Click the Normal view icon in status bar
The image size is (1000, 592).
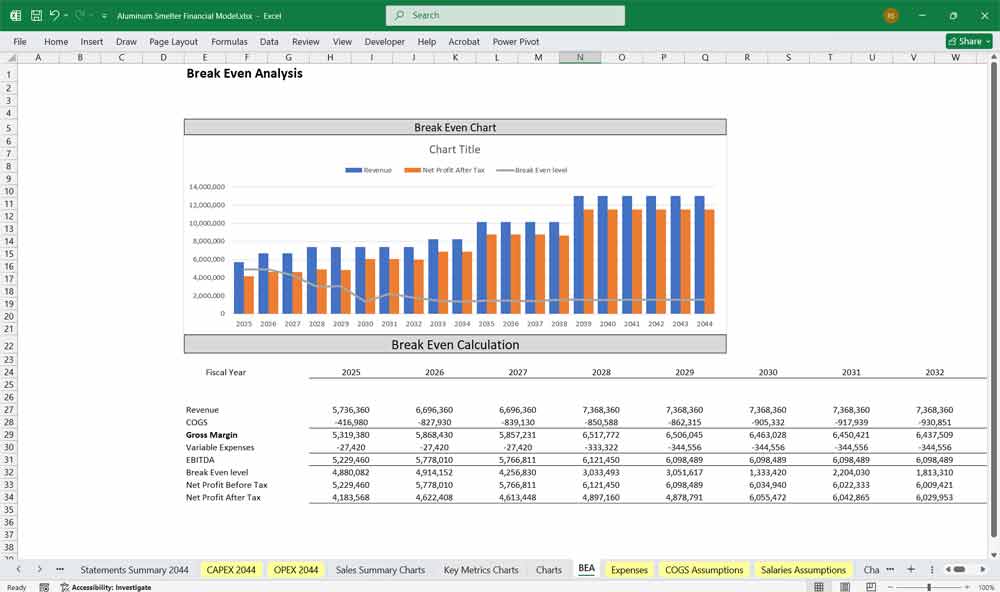(x=818, y=585)
